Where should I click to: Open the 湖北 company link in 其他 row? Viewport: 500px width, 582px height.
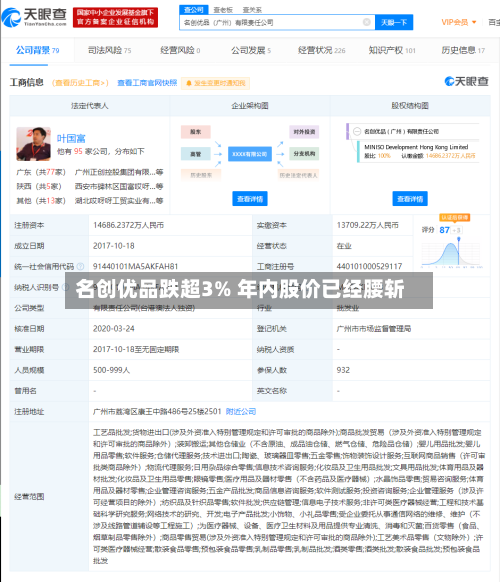119,201
